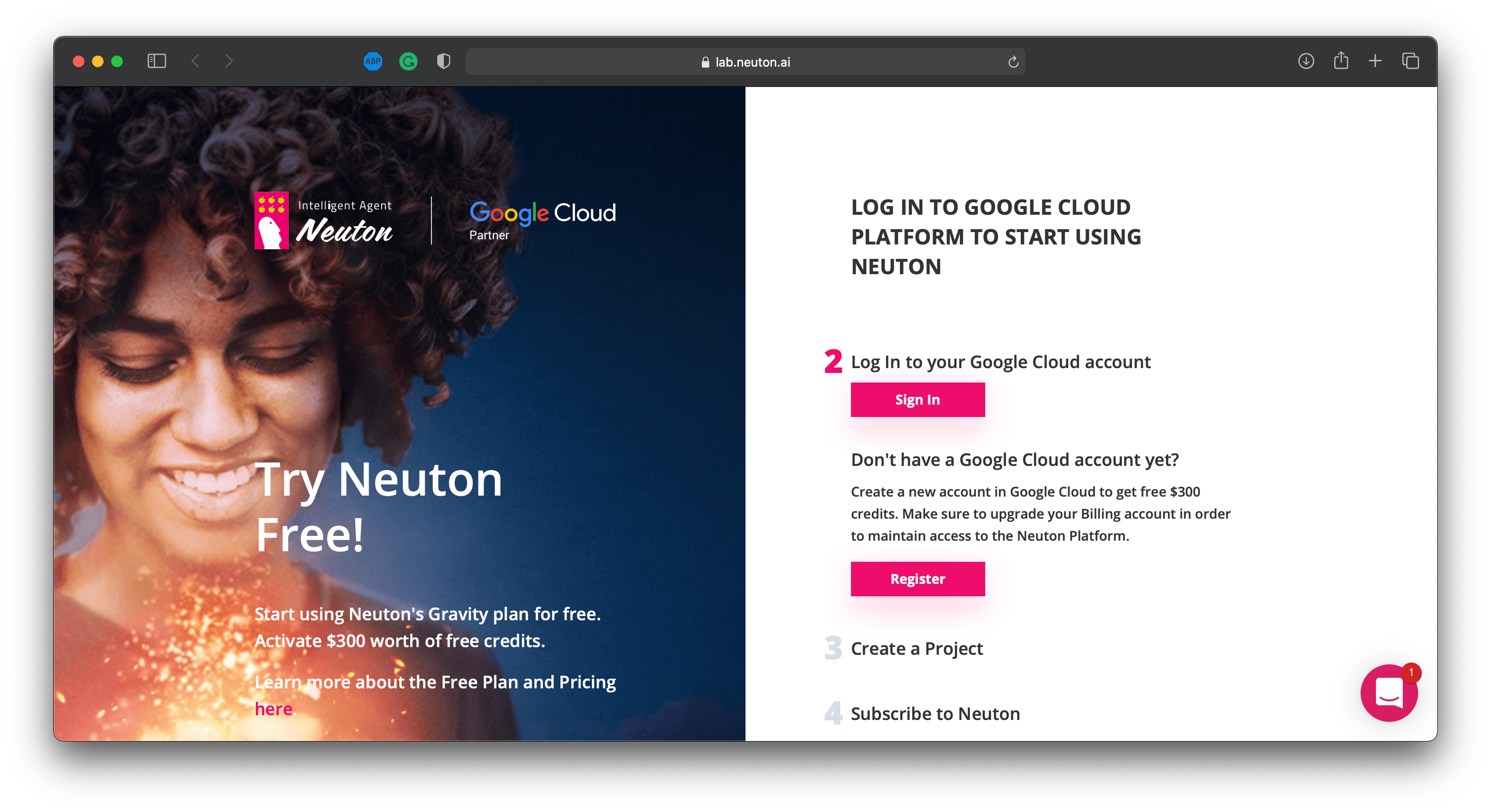Expand step 4 Subscribe to Neuton
The image size is (1491, 812).
[x=935, y=714]
